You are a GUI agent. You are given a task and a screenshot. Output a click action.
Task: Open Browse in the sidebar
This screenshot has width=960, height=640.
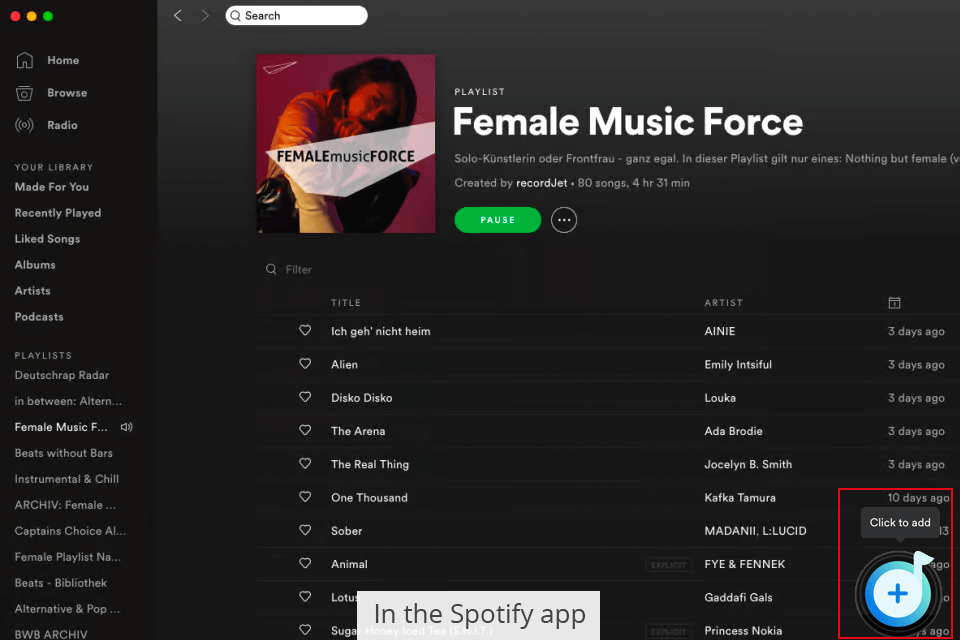tap(67, 92)
